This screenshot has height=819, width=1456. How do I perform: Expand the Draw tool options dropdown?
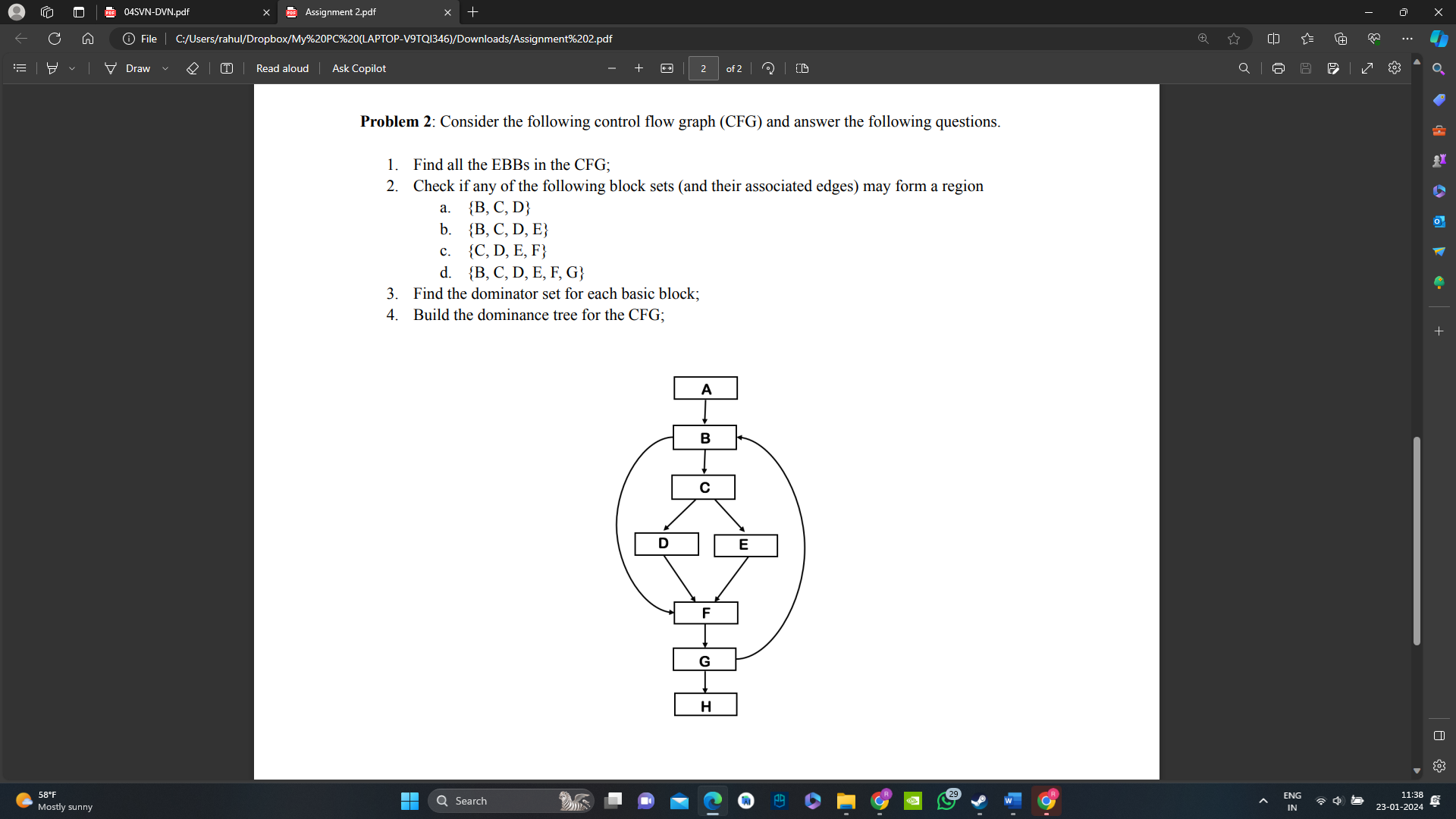pyautogui.click(x=165, y=68)
